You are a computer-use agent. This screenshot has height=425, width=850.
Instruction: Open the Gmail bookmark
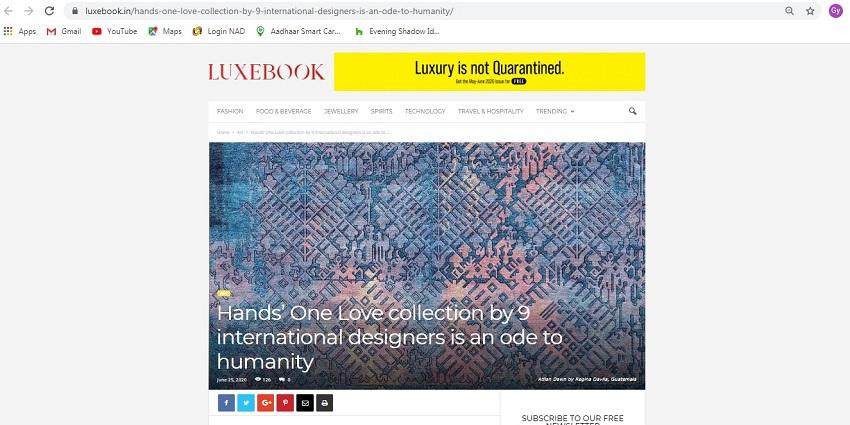tap(64, 31)
